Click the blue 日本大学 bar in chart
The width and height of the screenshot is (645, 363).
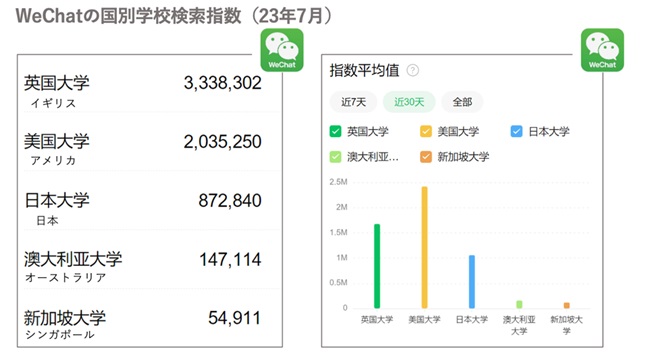pos(472,282)
